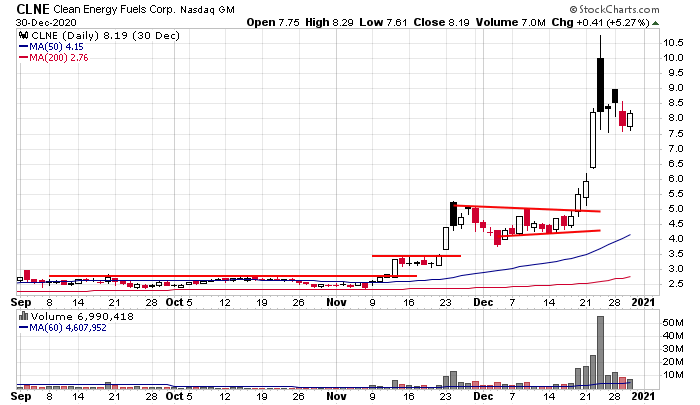Click the 9.0 price axis label
The image size is (700, 405).
click(675, 88)
